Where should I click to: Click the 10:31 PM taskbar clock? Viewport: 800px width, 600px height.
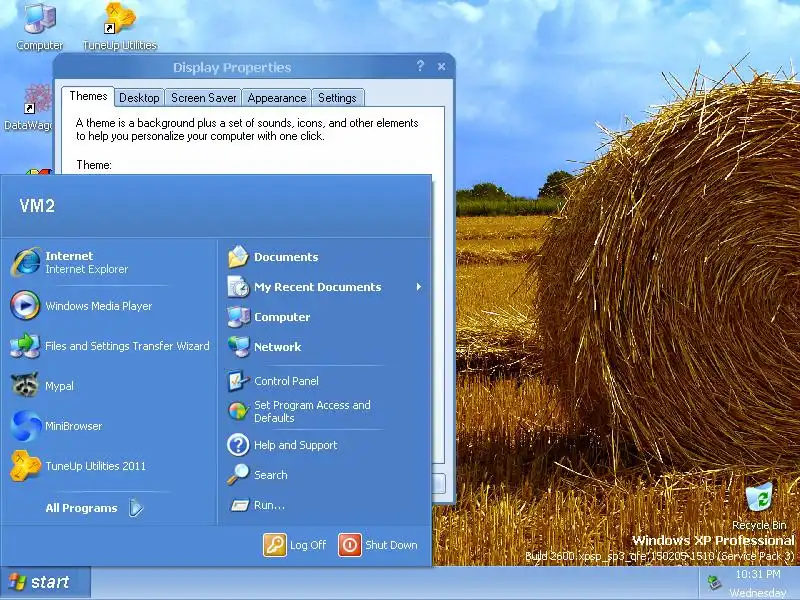coord(758,574)
